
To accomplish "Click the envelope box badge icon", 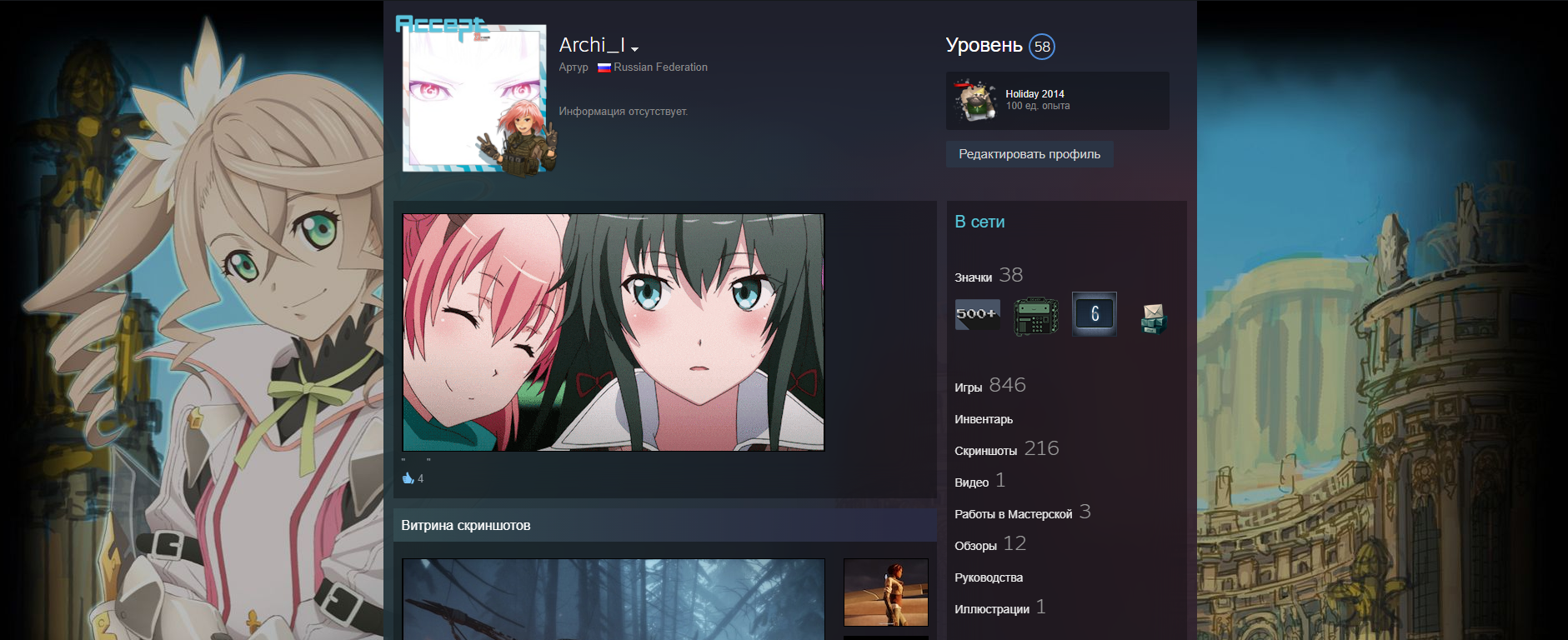I will point(1153,317).
